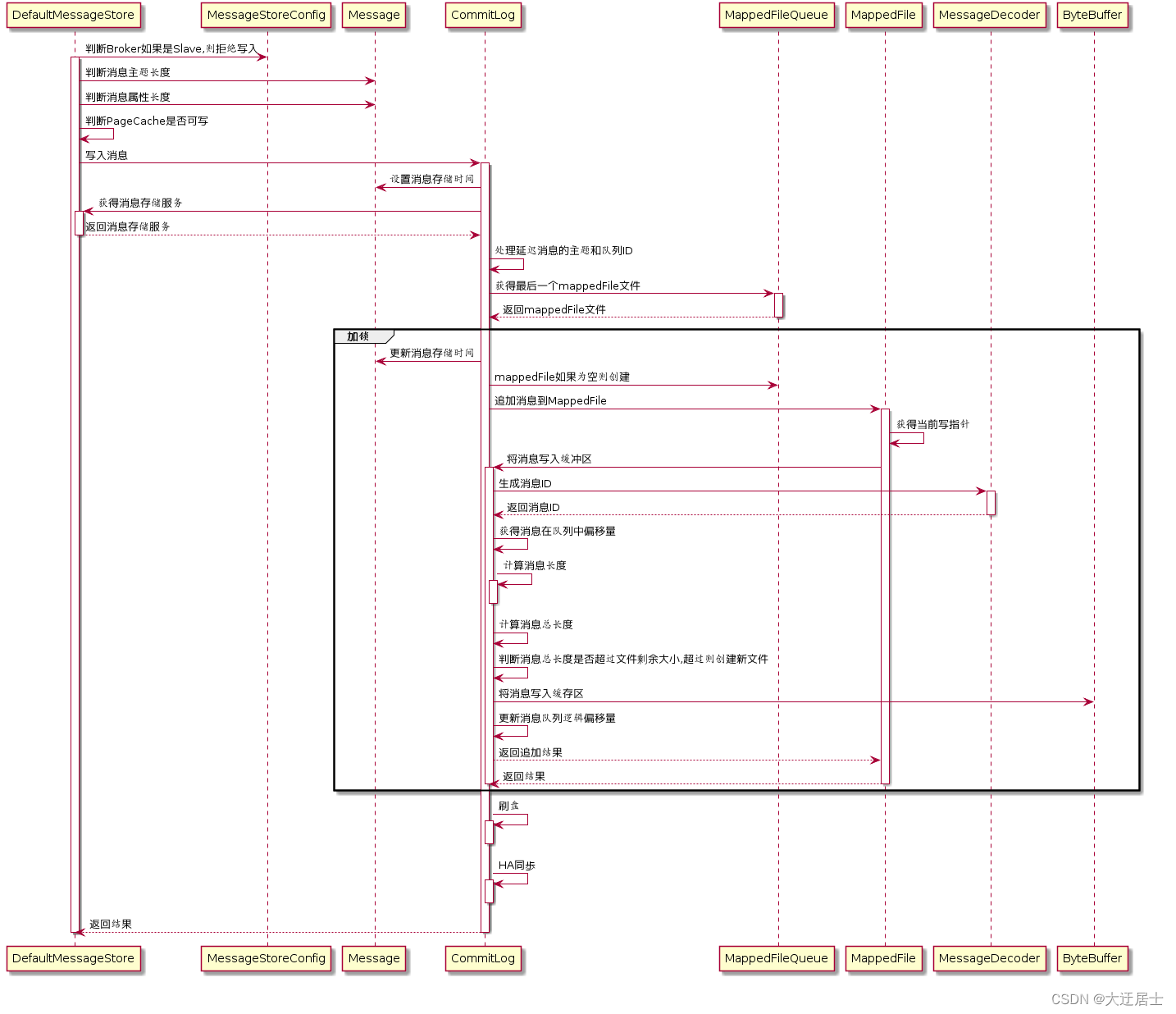This screenshot has width=1176, height=1014.
Task: Click the '加锁' frame label
Action: click(x=358, y=336)
